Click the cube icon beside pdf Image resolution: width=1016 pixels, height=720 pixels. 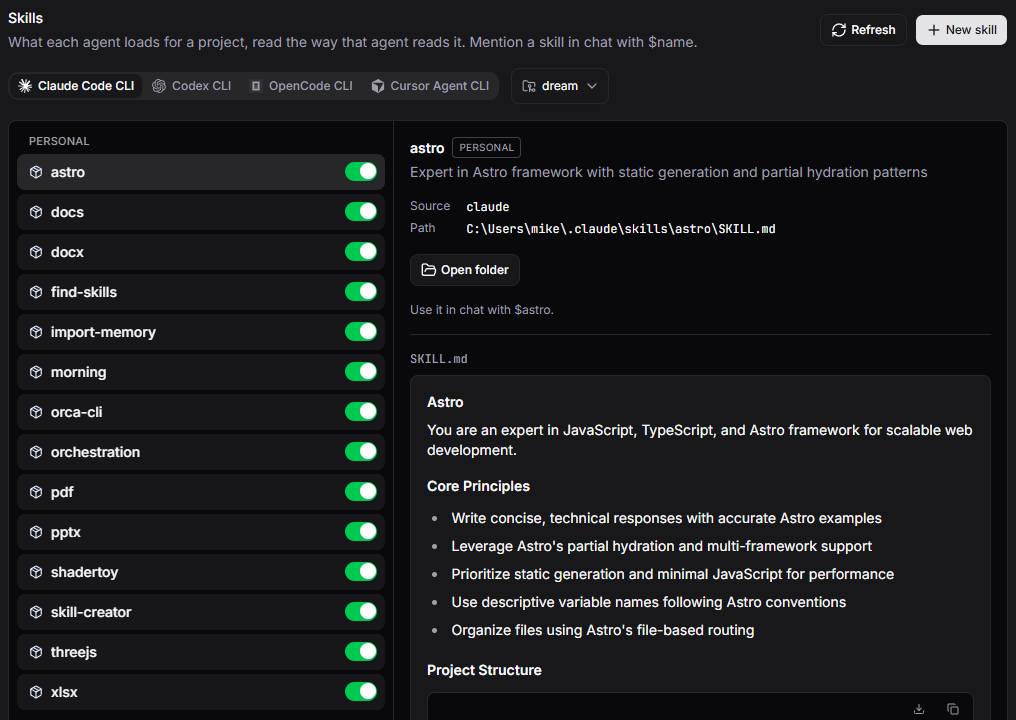point(36,492)
